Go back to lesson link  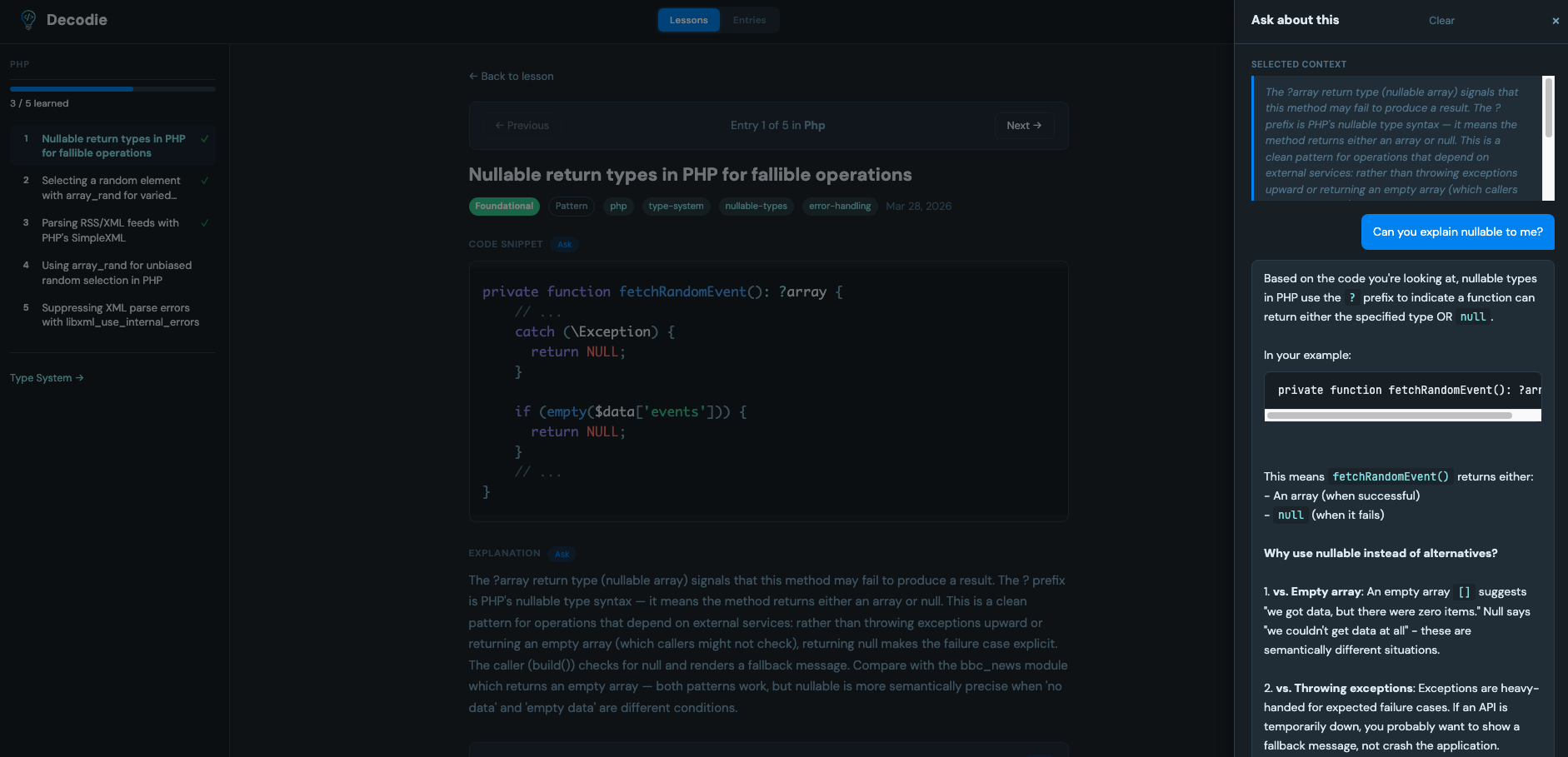click(511, 77)
